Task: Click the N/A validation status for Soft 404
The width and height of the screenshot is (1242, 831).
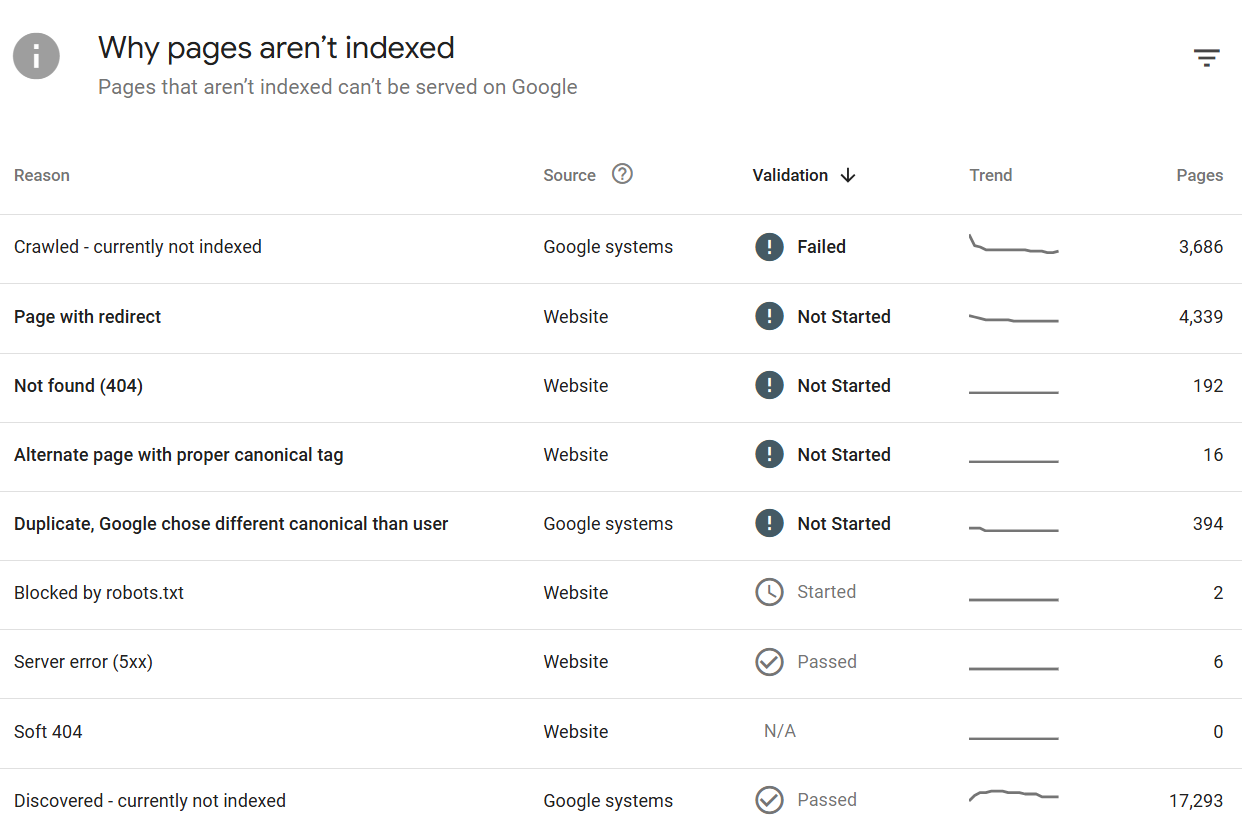Action: coord(780,731)
